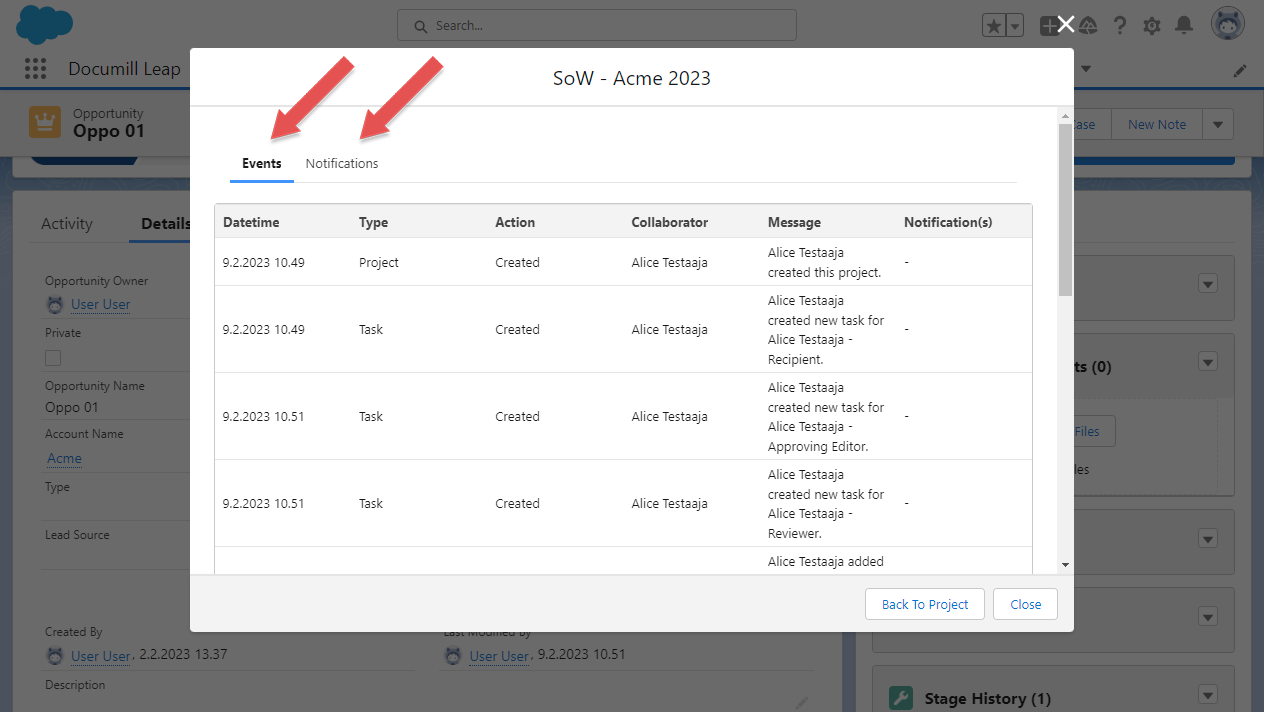This screenshot has height=712, width=1264.
Task: Click the Salesforce cloud logo
Action: pyautogui.click(x=45, y=24)
